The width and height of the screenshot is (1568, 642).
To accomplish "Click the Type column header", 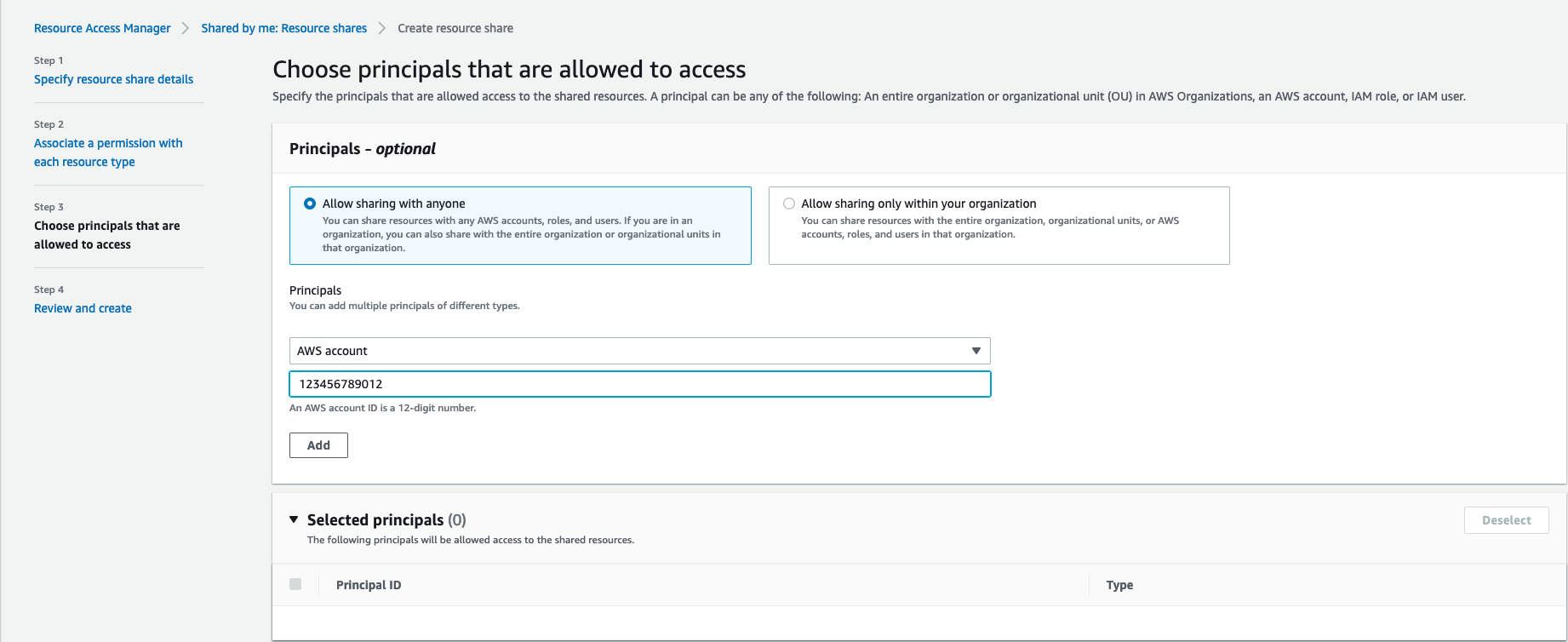I will pyautogui.click(x=1119, y=585).
